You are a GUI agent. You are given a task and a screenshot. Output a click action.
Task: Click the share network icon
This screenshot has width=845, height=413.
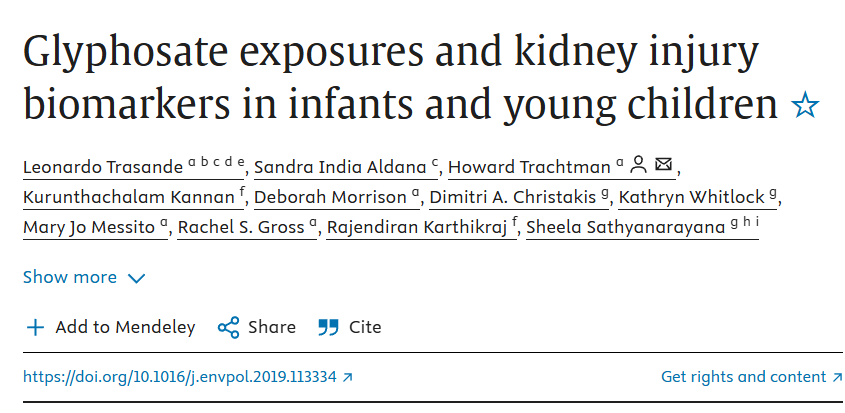tap(228, 327)
